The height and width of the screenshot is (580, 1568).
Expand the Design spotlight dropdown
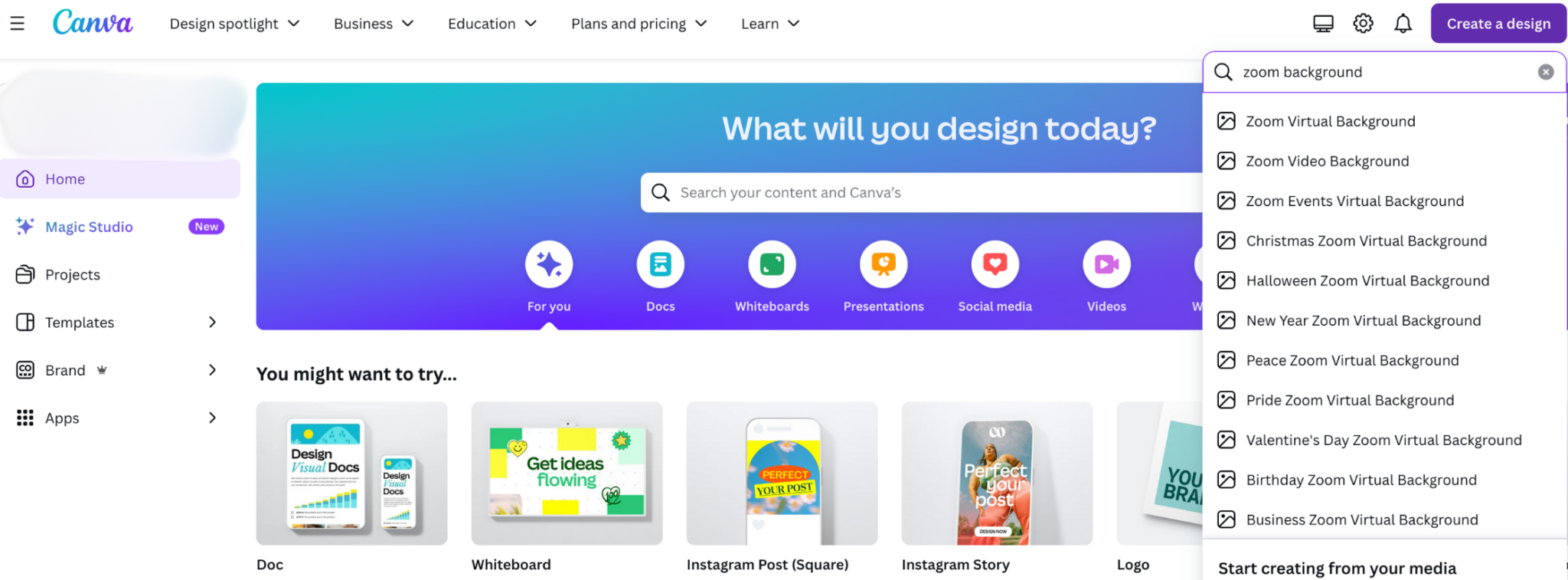click(x=234, y=24)
